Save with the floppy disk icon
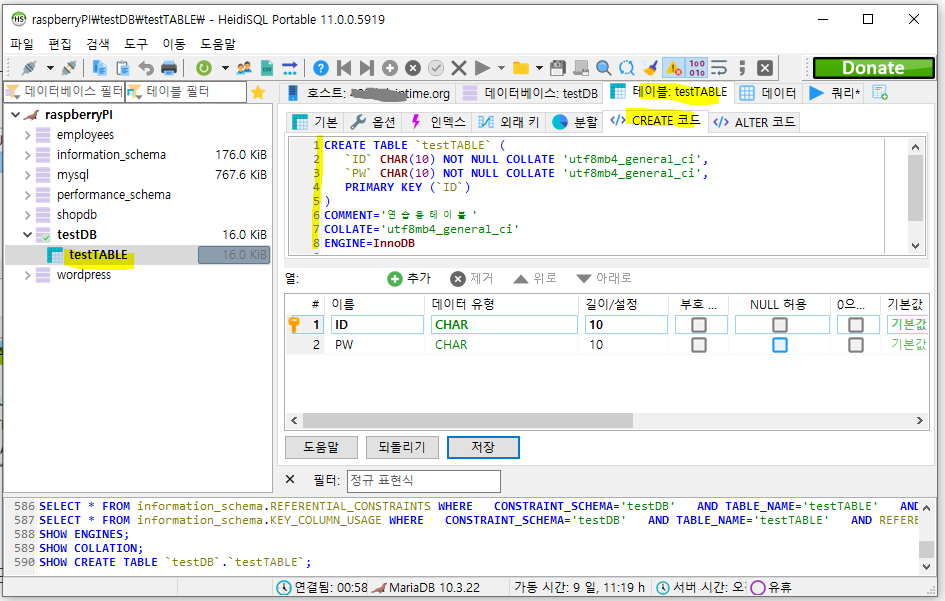 click(558, 68)
